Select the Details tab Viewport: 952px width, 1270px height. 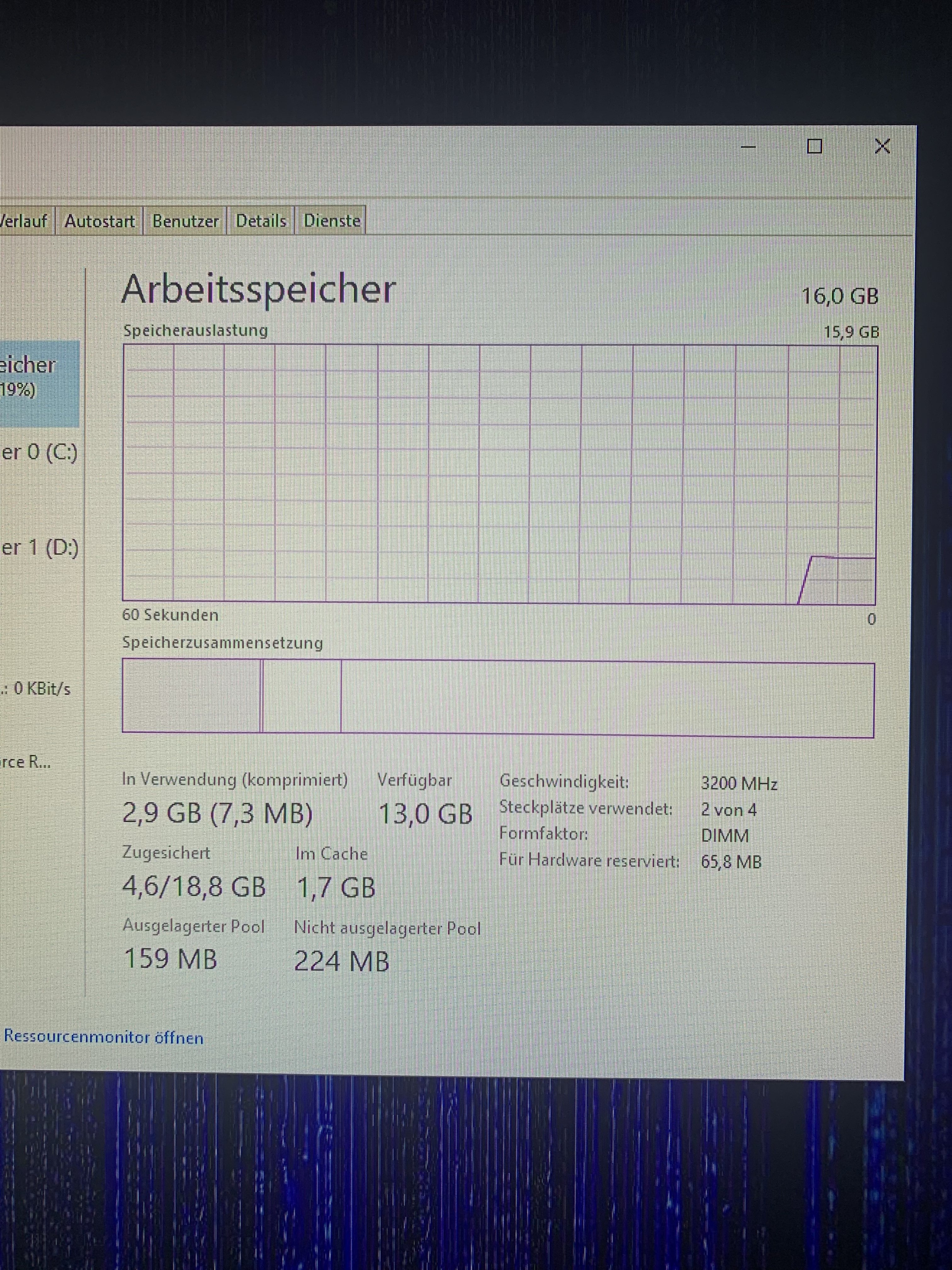pyautogui.click(x=261, y=221)
